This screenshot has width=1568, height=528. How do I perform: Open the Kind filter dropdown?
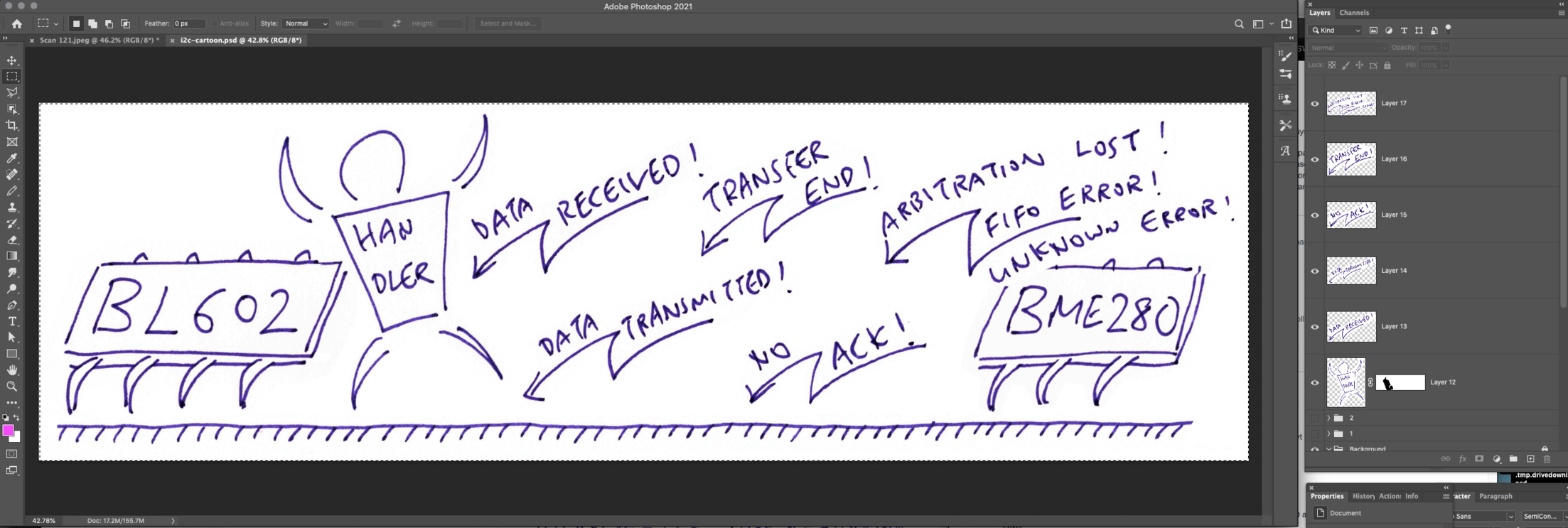pyautogui.click(x=1336, y=31)
